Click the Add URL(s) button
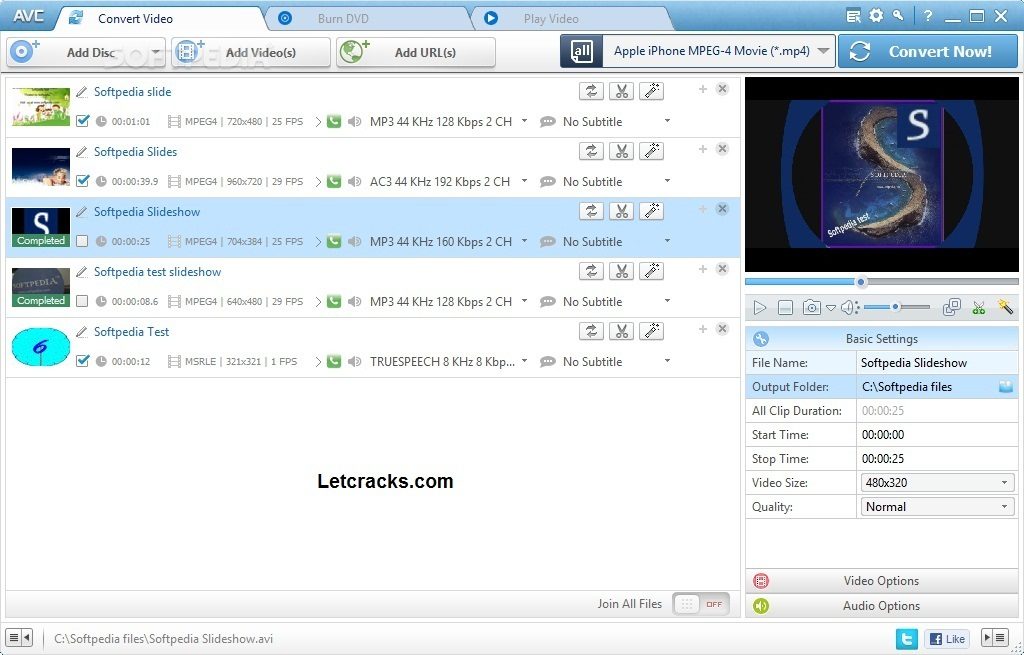This screenshot has height=655, width=1024. coord(415,52)
